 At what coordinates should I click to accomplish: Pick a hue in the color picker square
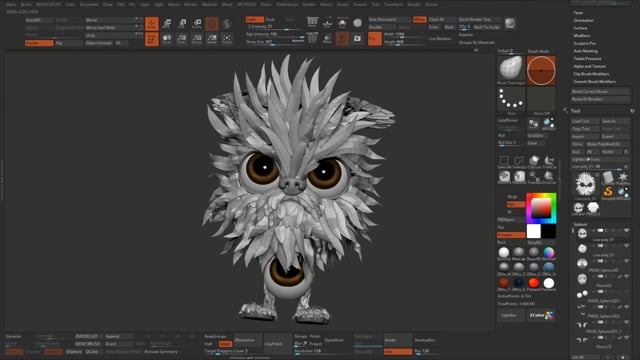tap(541, 208)
